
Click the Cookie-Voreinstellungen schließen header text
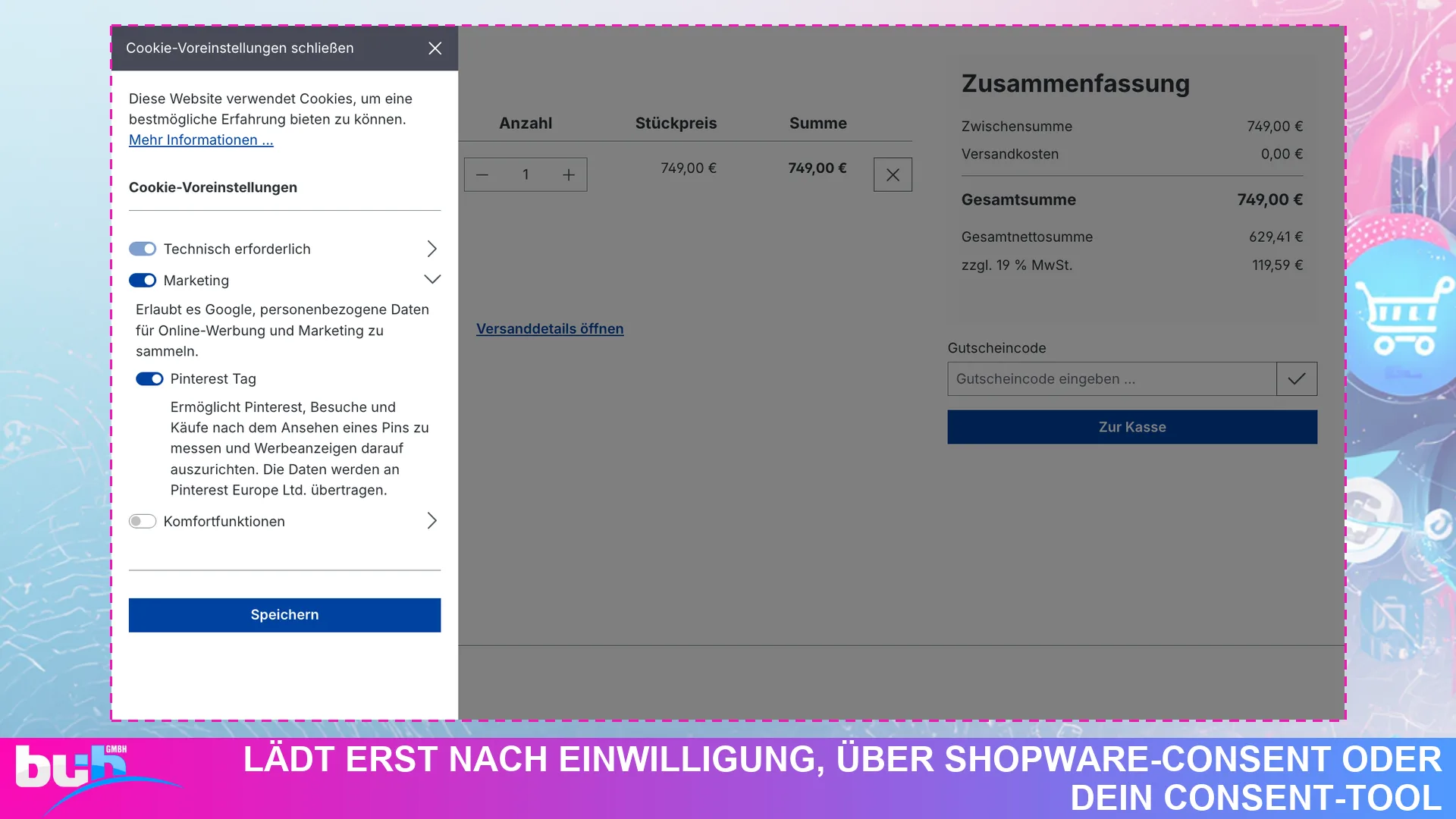pyautogui.click(x=240, y=48)
